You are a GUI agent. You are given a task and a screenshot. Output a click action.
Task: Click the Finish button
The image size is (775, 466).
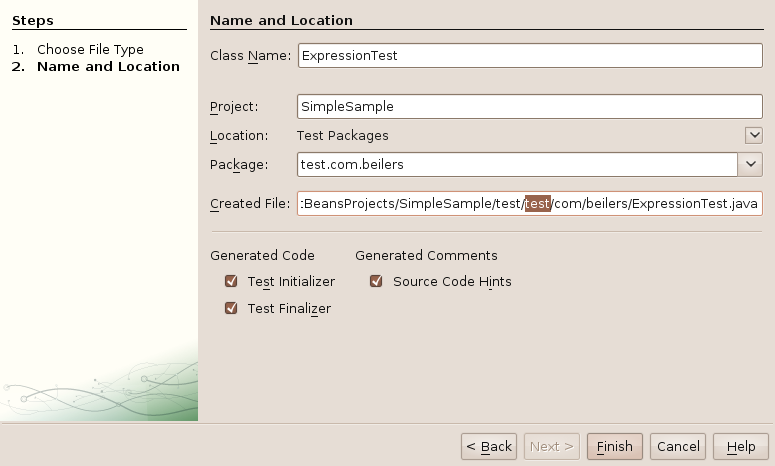614,446
